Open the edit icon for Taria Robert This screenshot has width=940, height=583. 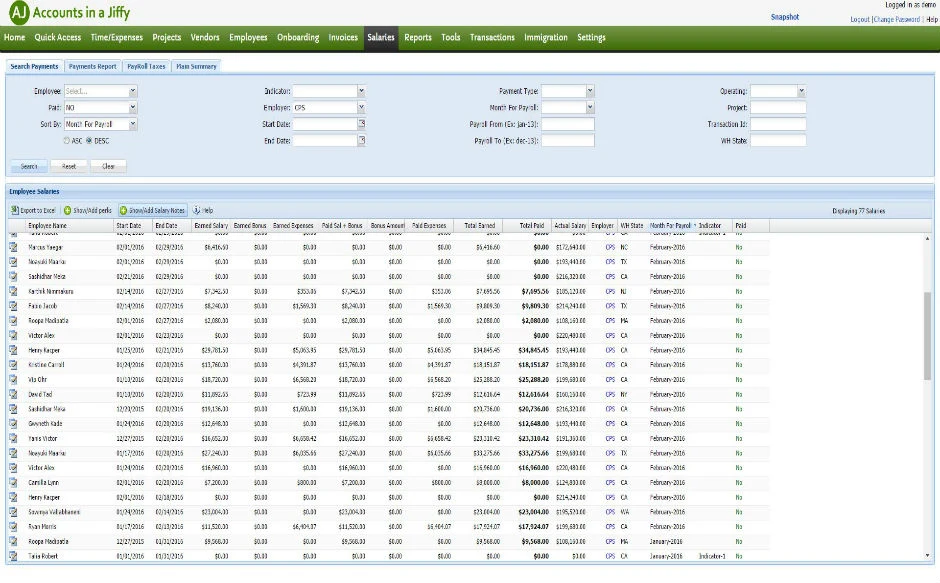[13, 556]
